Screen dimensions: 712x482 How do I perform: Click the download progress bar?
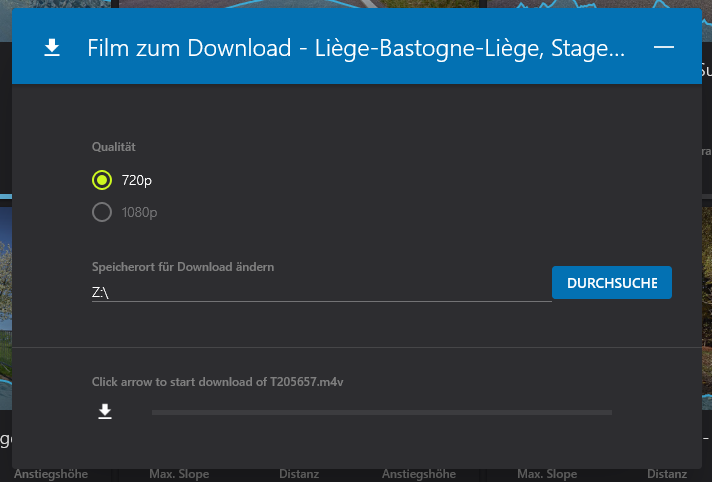[382, 412]
